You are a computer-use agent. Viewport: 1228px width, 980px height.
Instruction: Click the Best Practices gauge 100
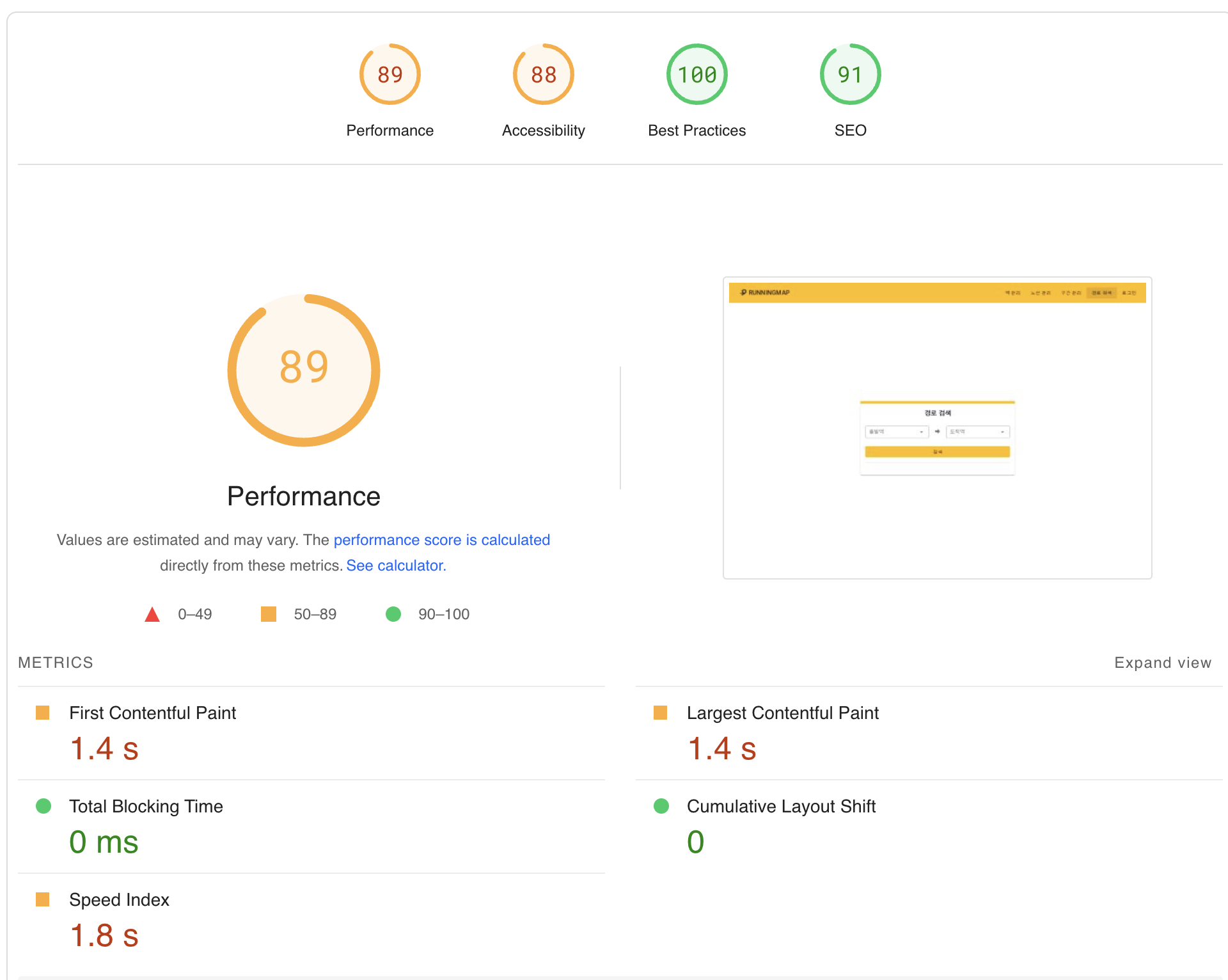pyautogui.click(x=697, y=75)
